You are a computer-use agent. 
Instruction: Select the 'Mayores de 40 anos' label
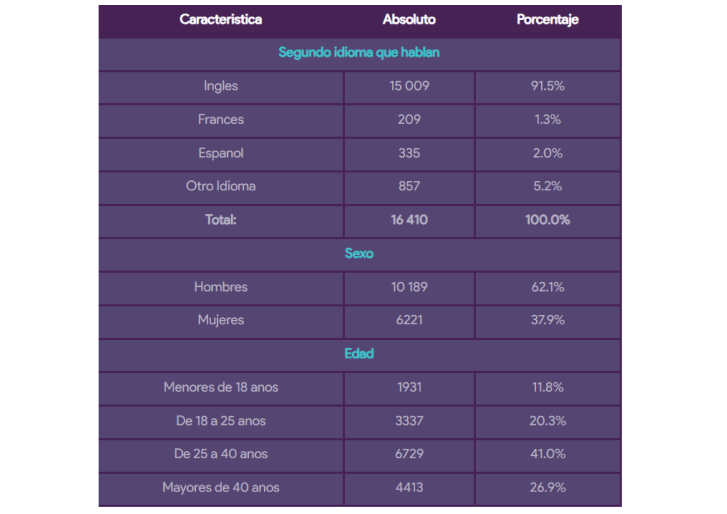221,488
